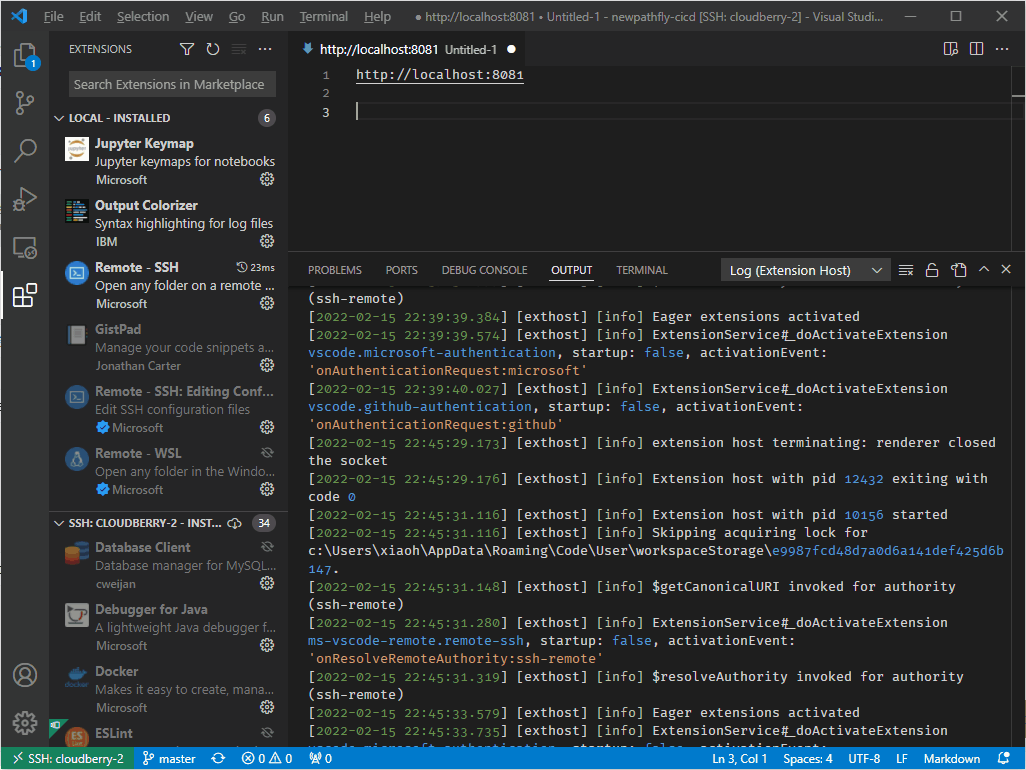Maximize the panel size chevron
Screen dimensions: 1026x770
click(983, 270)
